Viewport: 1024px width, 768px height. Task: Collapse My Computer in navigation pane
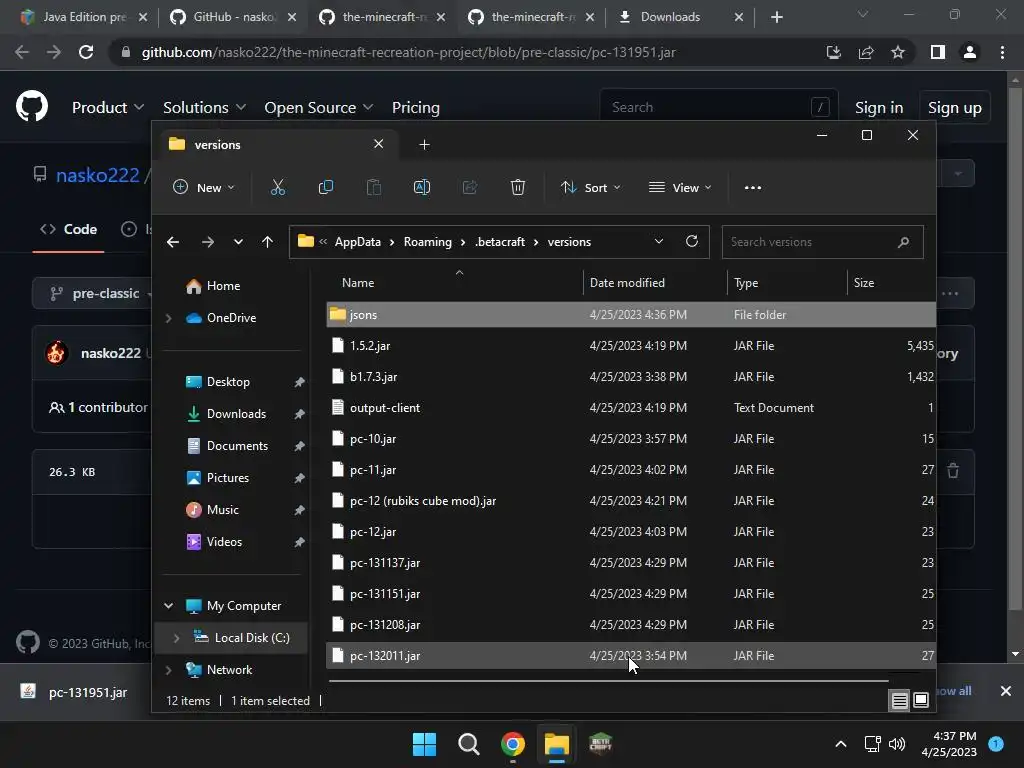[x=168, y=606]
